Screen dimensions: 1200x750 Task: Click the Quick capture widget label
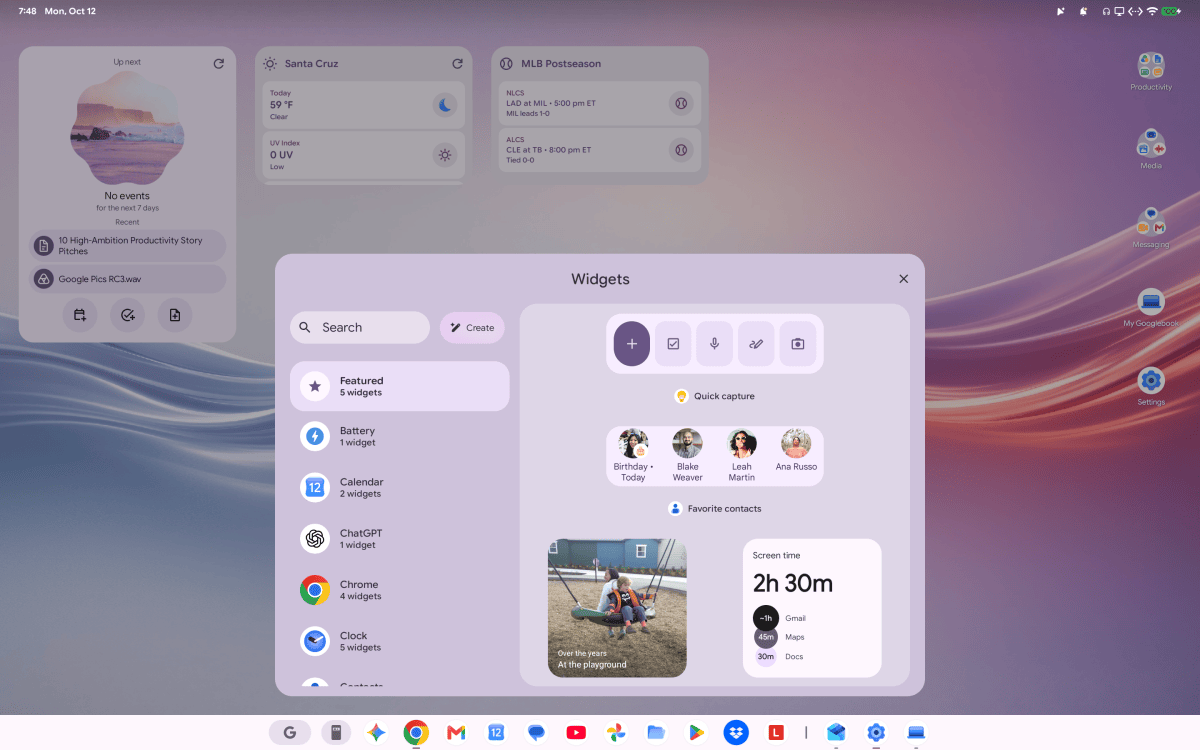point(724,396)
